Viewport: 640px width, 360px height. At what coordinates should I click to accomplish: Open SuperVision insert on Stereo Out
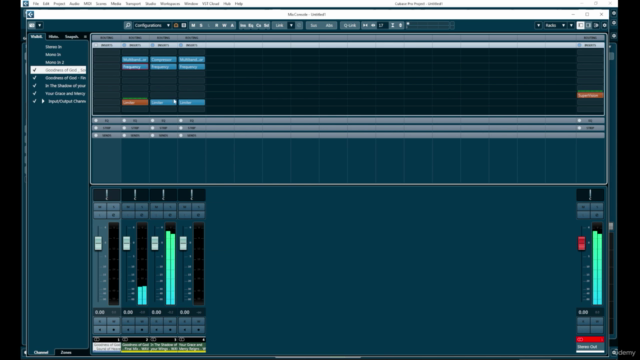click(x=590, y=96)
